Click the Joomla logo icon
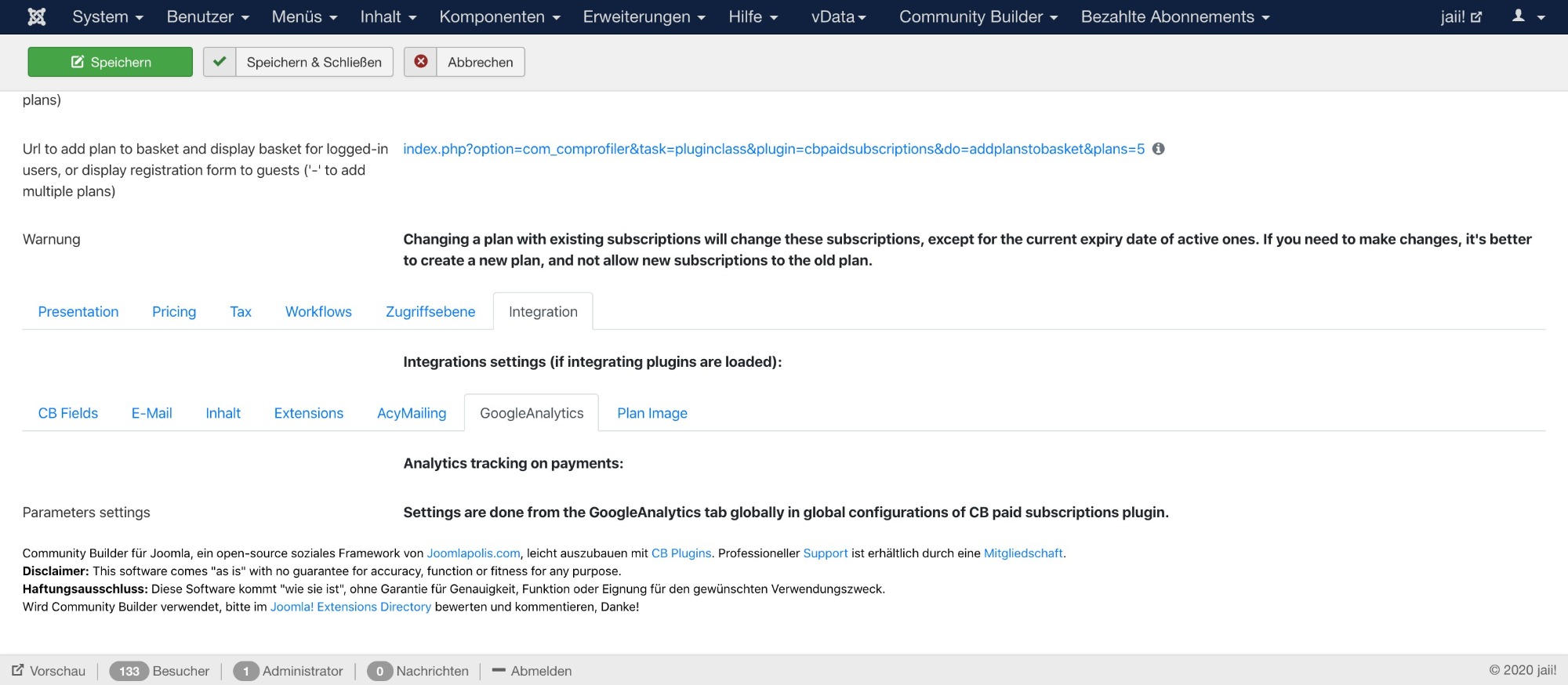 pyautogui.click(x=36, y=16)
